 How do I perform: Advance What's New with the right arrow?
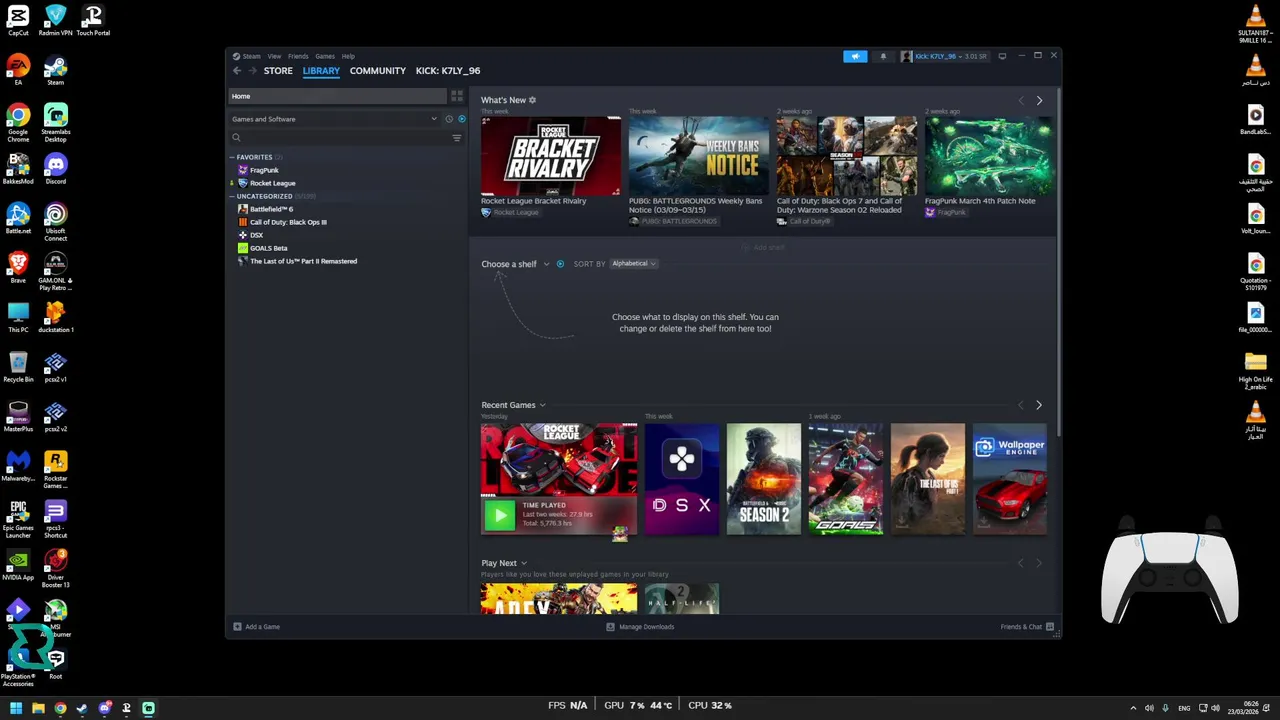pyautogui.click(x=1039, y=100)
